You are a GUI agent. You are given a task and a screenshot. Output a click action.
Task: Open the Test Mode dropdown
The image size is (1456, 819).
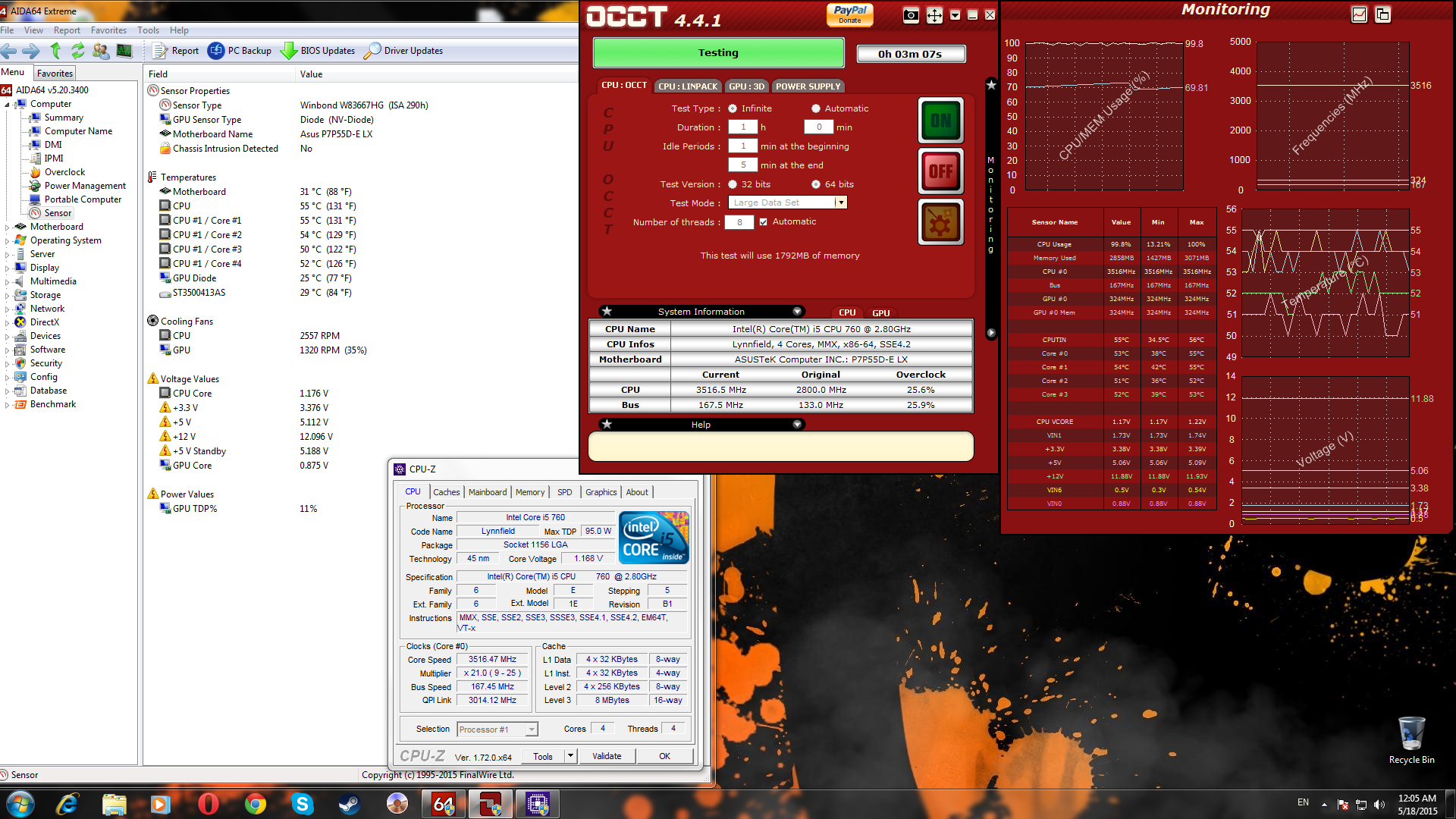(840, 202)
